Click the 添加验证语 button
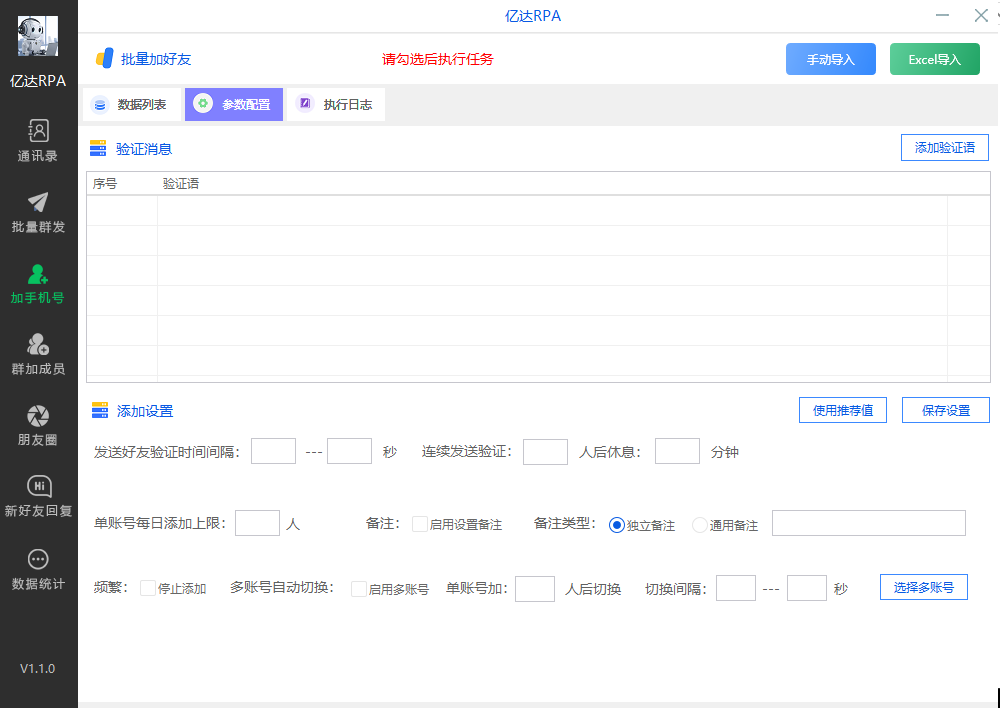Screen dimensions: 1000x708 pos(944,148)
